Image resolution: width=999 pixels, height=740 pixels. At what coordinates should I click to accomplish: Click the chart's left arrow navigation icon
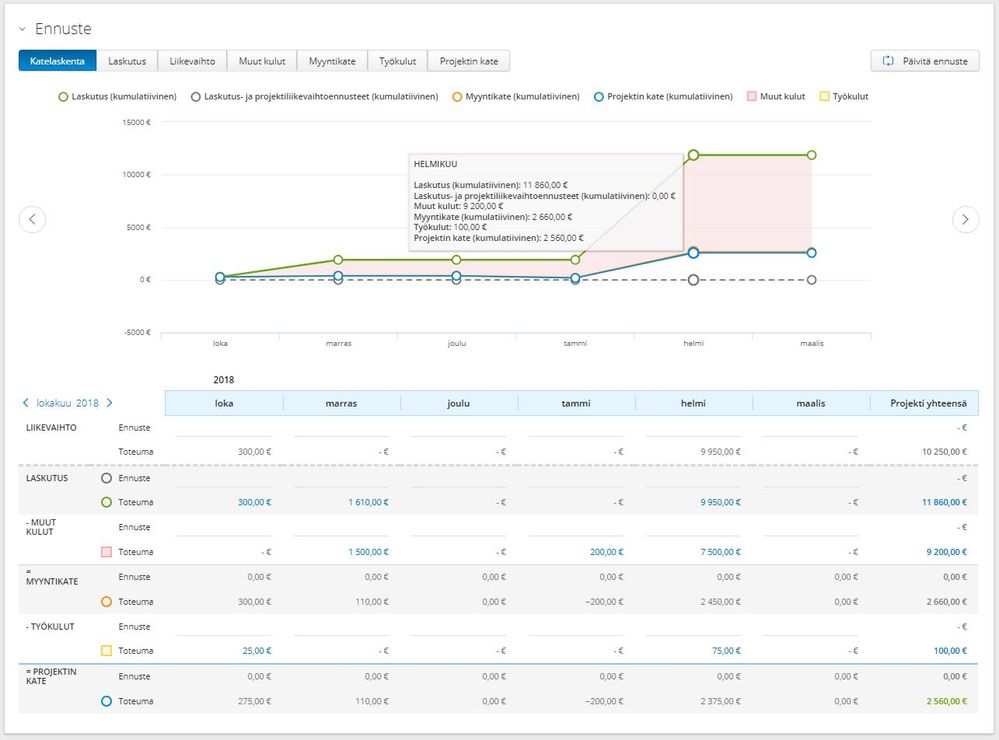click(32, 219)
